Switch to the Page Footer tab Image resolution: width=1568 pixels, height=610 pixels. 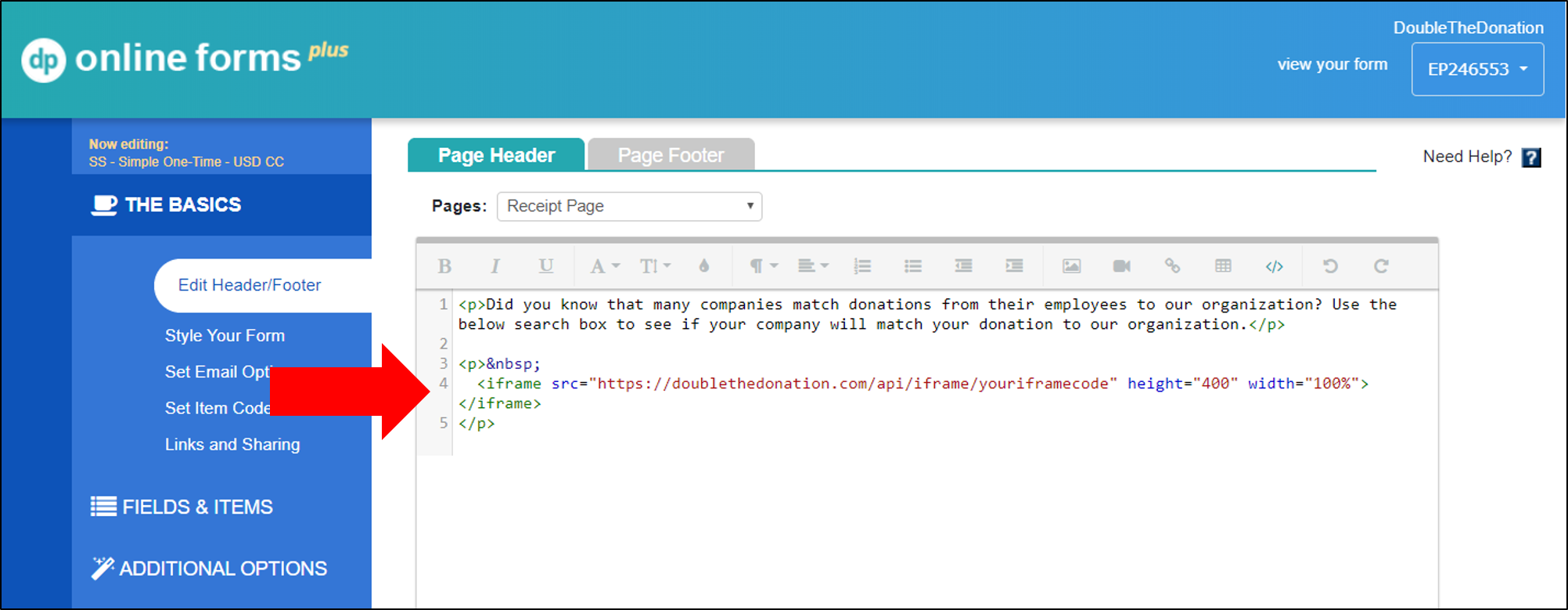(x=671, y=155)
